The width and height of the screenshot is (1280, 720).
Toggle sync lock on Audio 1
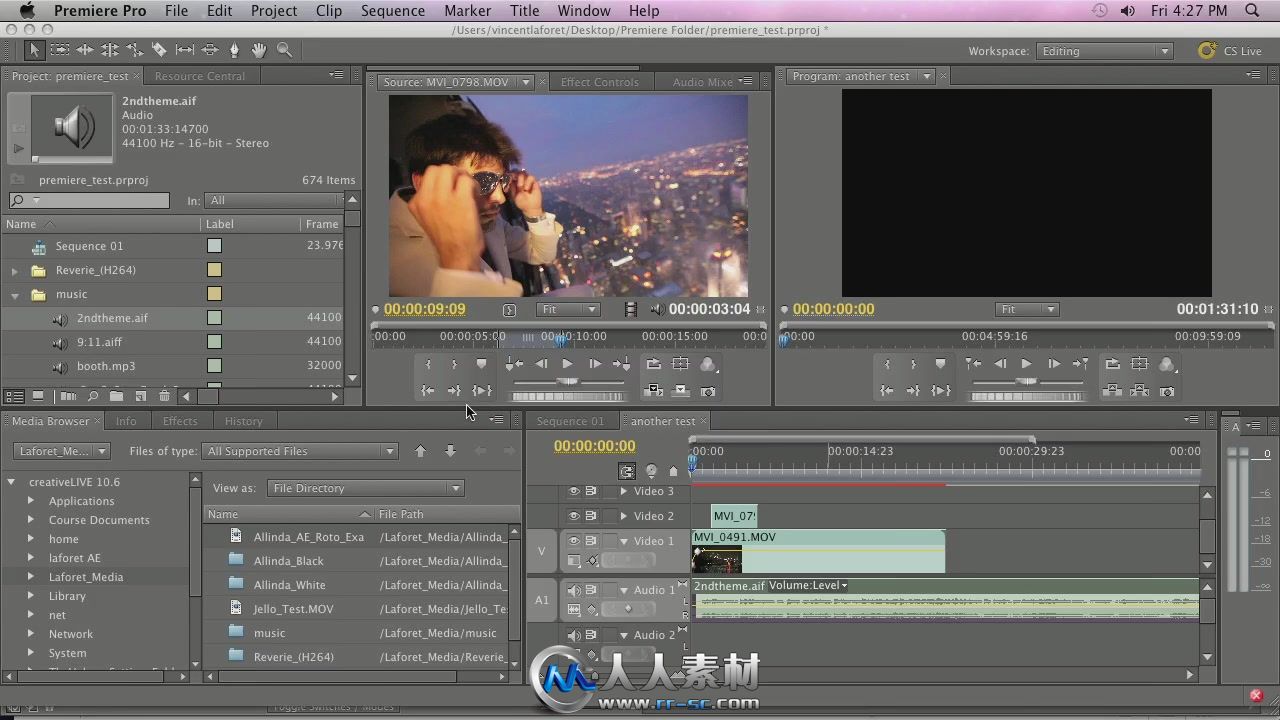[591, 590]
